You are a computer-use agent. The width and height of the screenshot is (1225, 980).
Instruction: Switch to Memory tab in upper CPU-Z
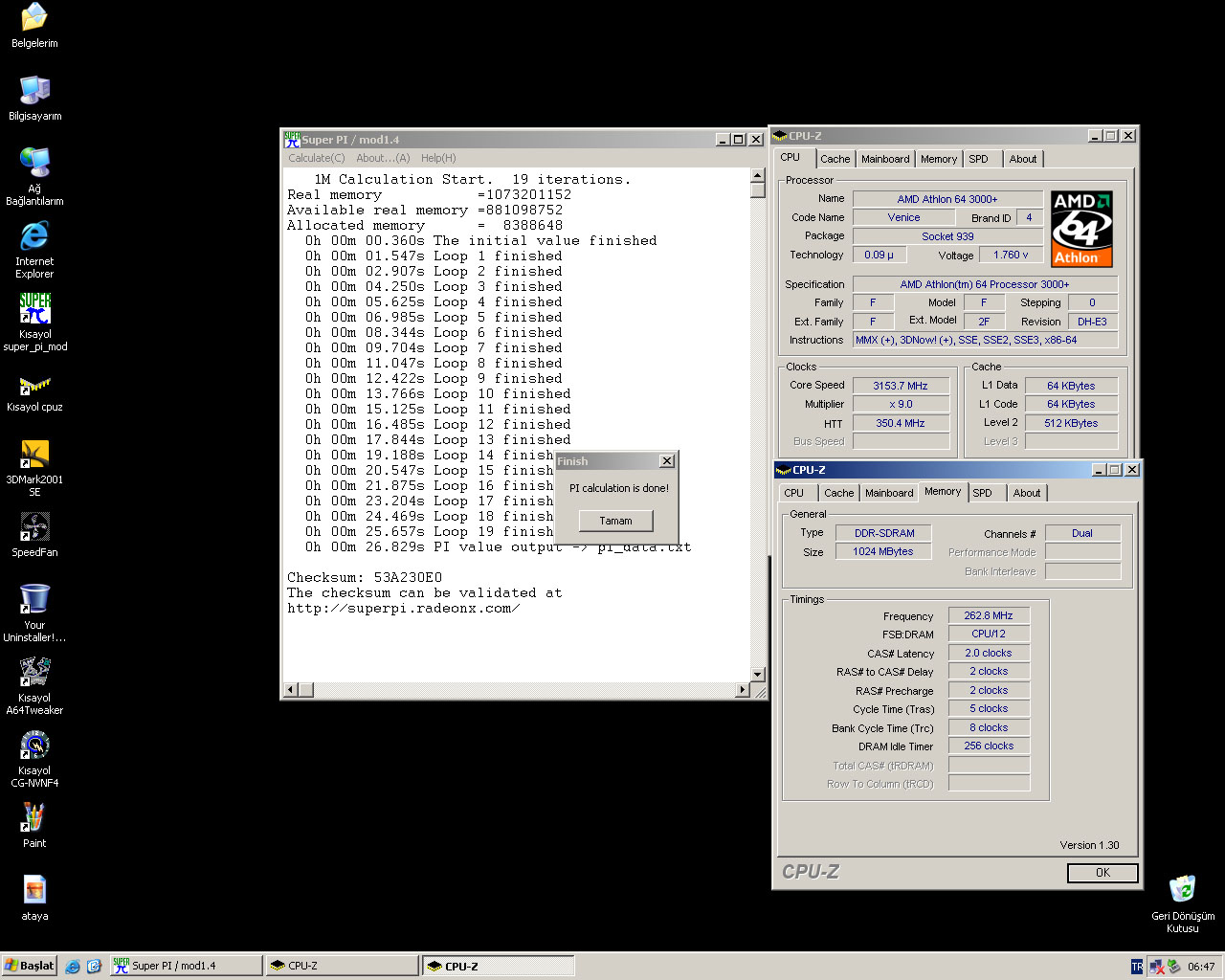(x=939, y=159)
